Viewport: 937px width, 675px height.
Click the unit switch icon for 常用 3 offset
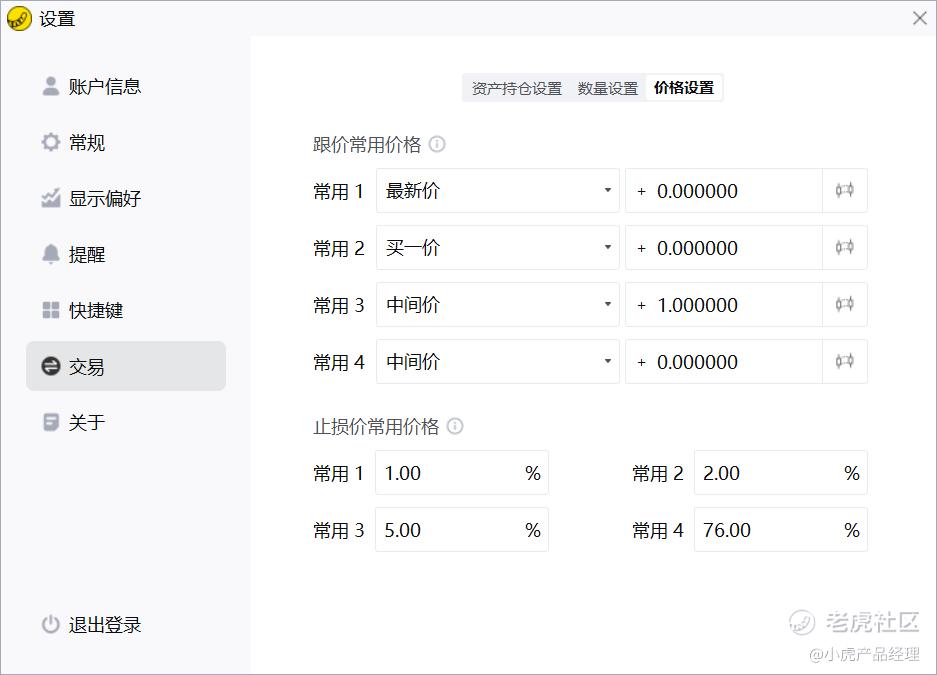coord(844,305)
